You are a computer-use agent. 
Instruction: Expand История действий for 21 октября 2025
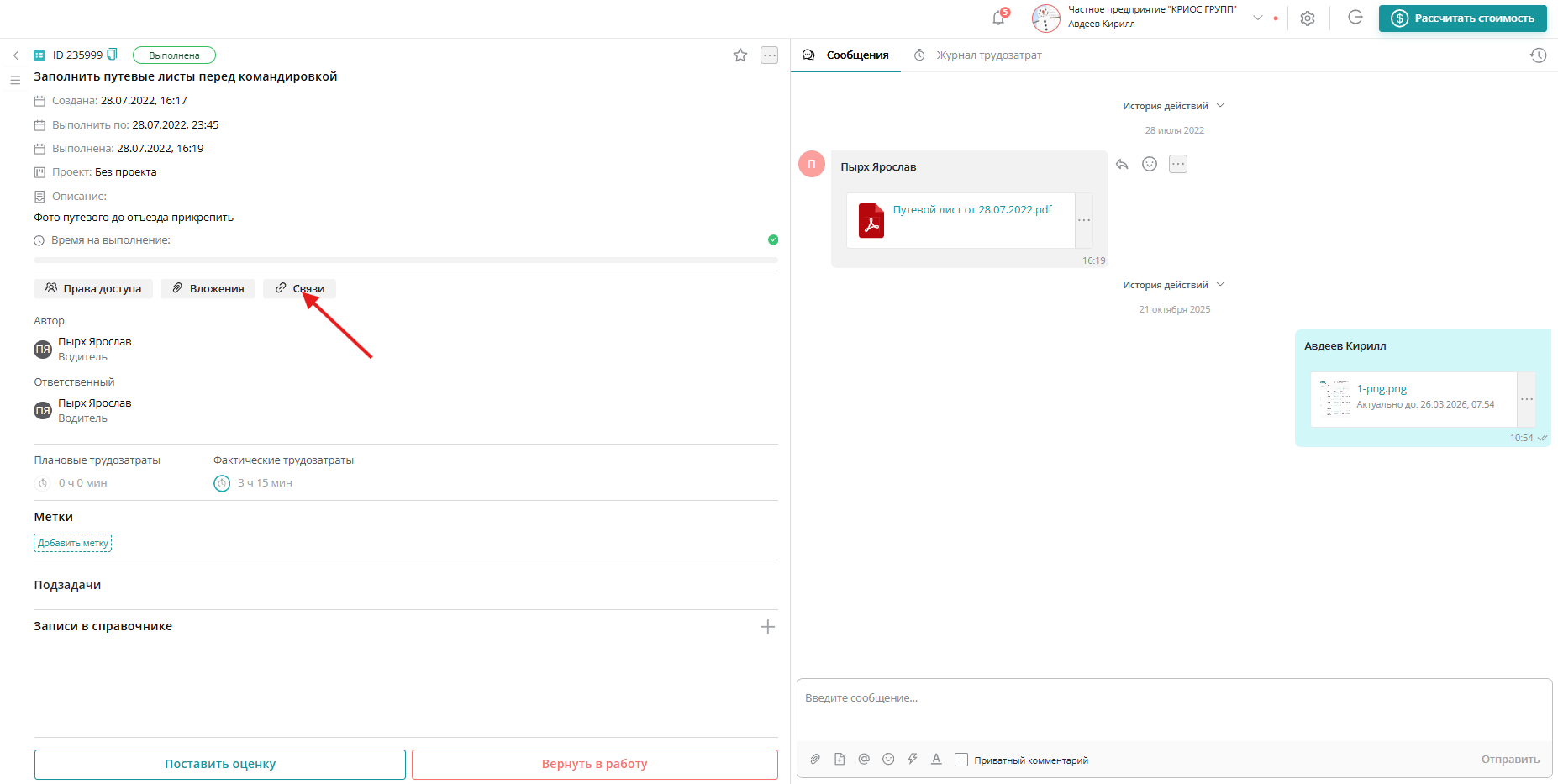[x=1173, y=285]
